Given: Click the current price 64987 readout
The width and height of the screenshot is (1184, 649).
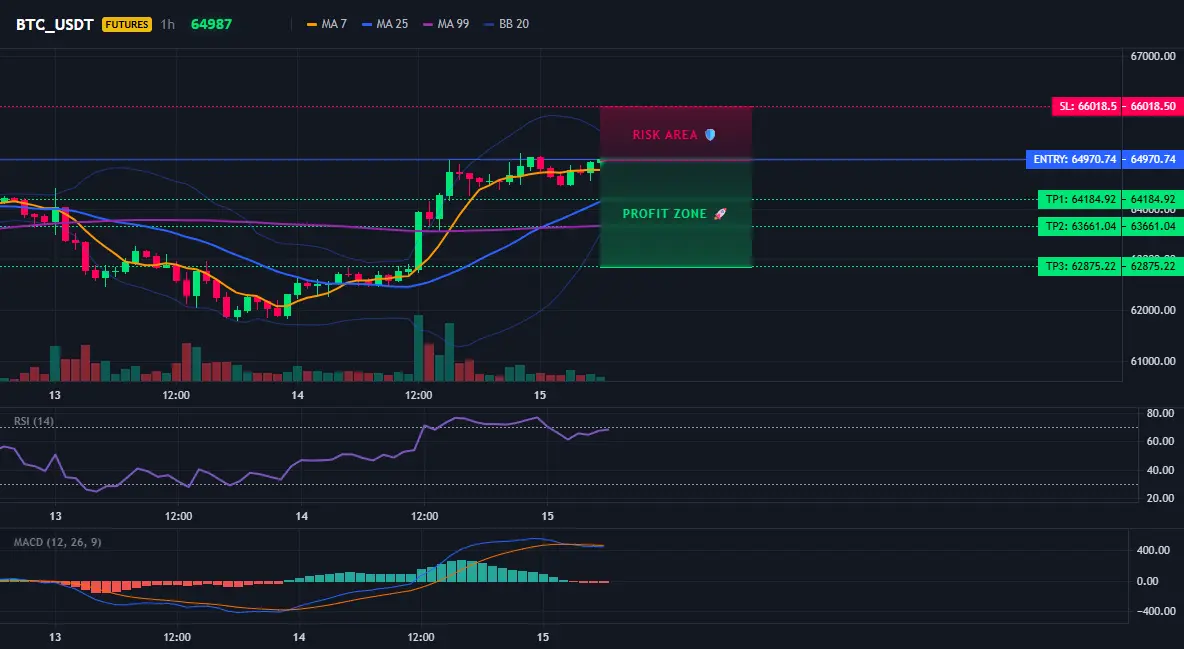Looking at the screenshot, I should coord(211,24).
